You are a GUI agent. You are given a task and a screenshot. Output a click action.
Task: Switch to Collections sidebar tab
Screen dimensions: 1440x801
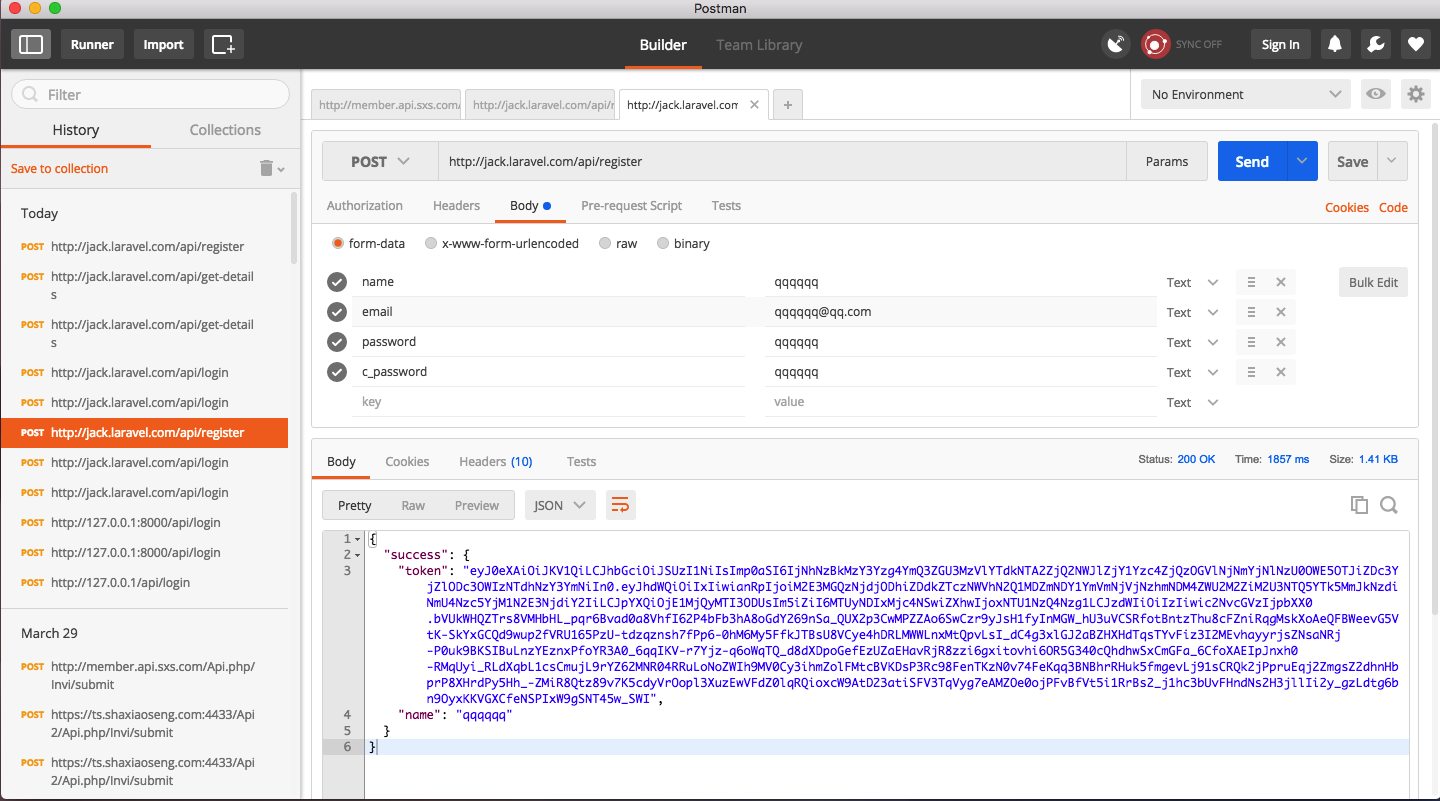pyautogui.click(x=225, y=129)
